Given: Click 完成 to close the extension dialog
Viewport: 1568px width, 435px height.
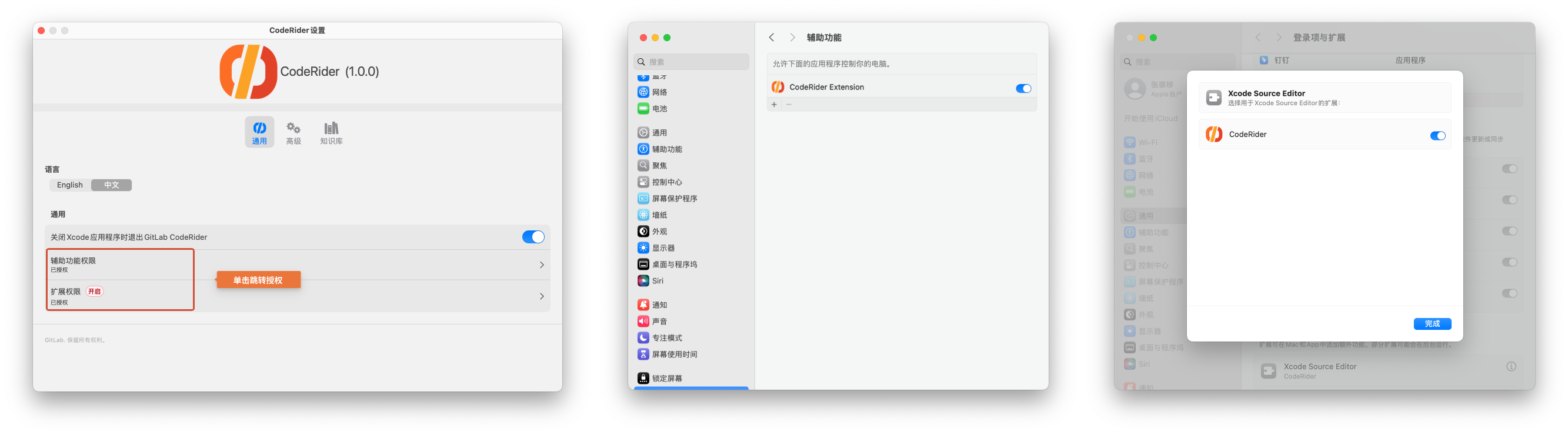Looking at the screenshot, I should click(x=1432, y=324).
